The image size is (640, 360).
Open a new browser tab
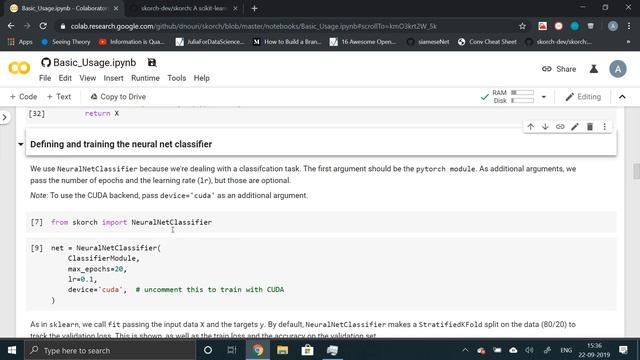(x=254, y=8)
